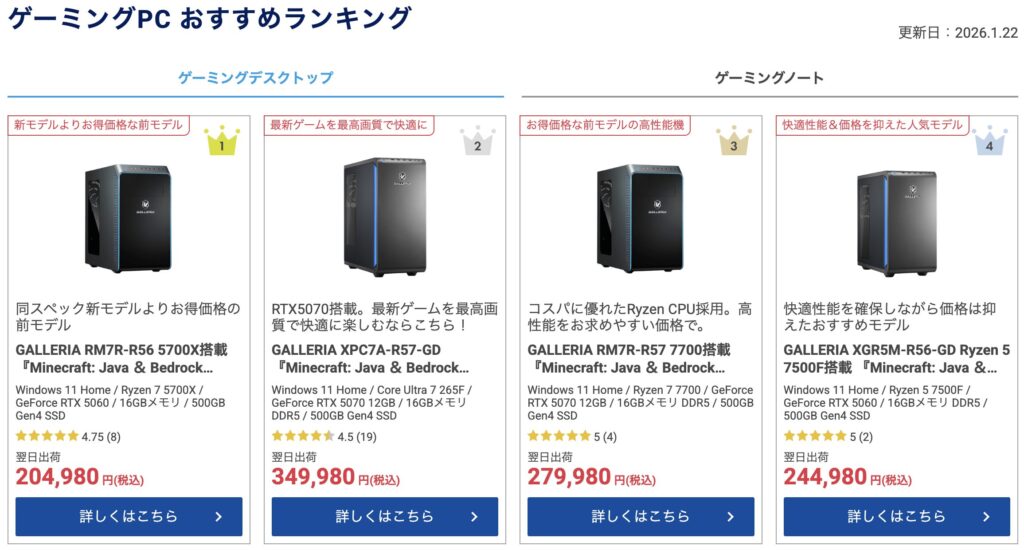Open GALLERIA RM7R-R56 5700X搭載 product title
Screen dimensions: 1024x550
[121, 359]
